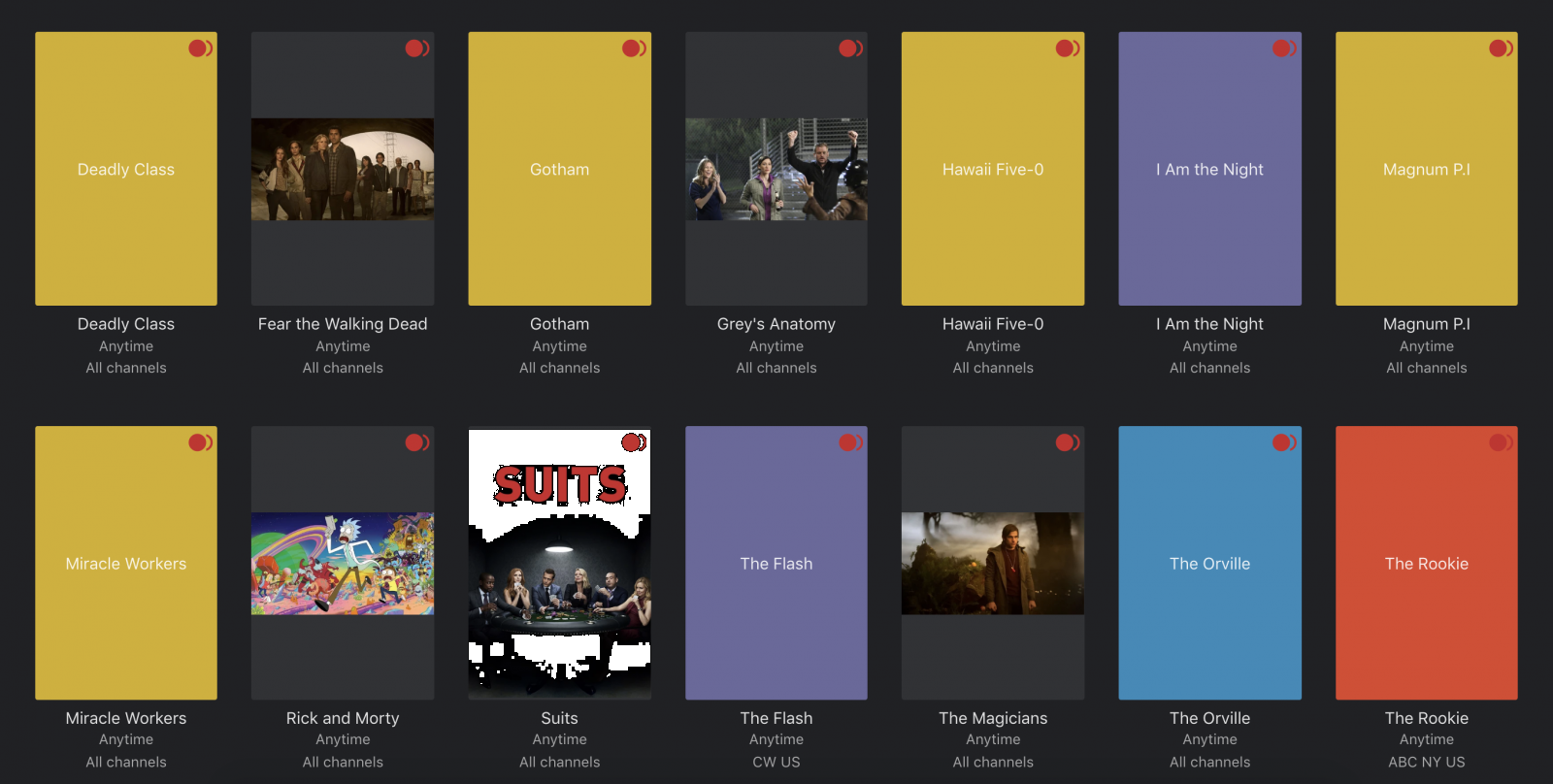Click the recording icon on Grey's Anatomy poster
Image resolution: width=1553 pixels, height=784 pixels.
click(x=850, y=48)
